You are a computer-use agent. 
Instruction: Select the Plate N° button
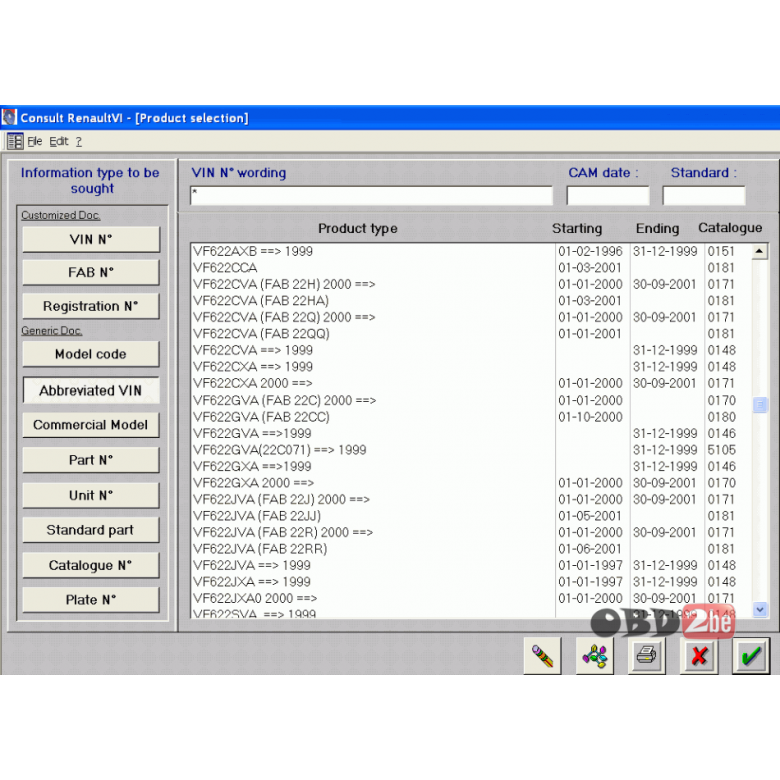pyautogui.click(x=91, y=600)
